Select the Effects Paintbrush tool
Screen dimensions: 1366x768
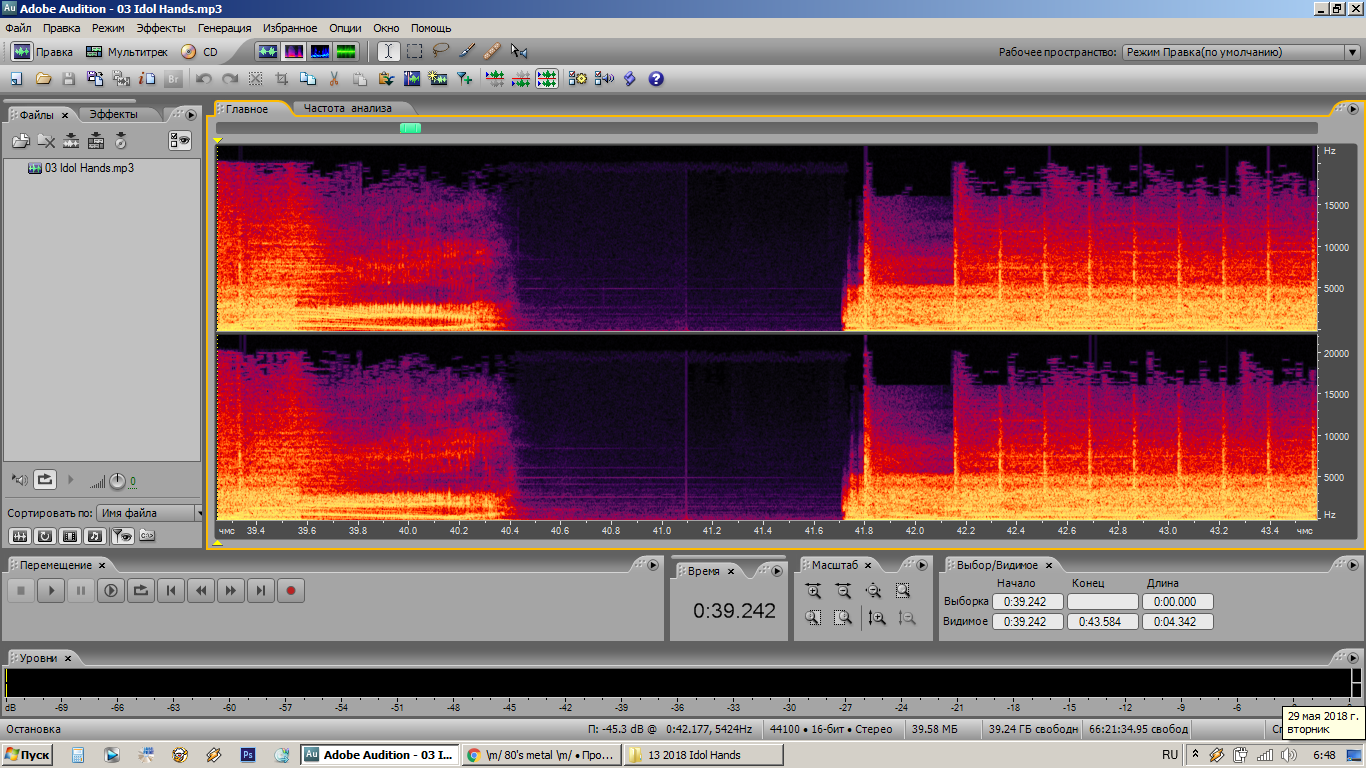pos(466,51)
